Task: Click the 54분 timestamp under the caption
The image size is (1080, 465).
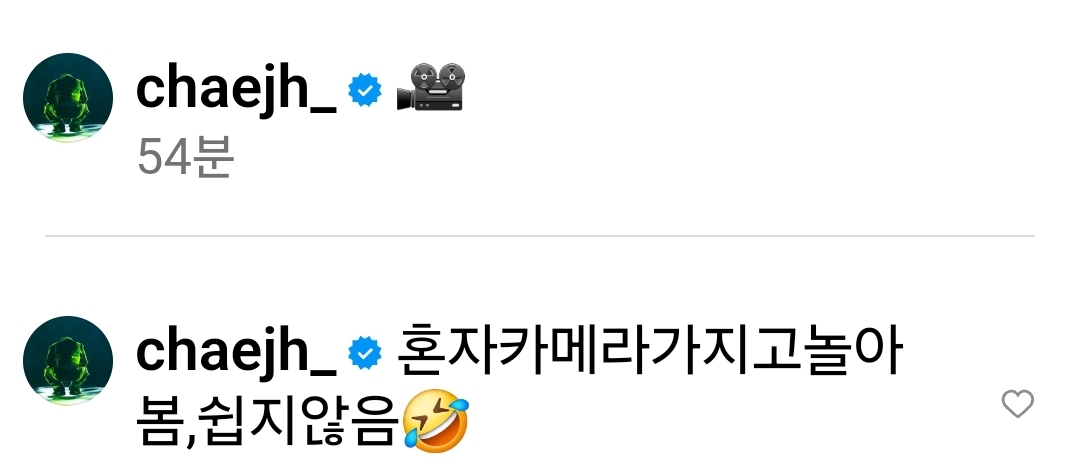Action: pyautogui.click(x=186, y=158)
